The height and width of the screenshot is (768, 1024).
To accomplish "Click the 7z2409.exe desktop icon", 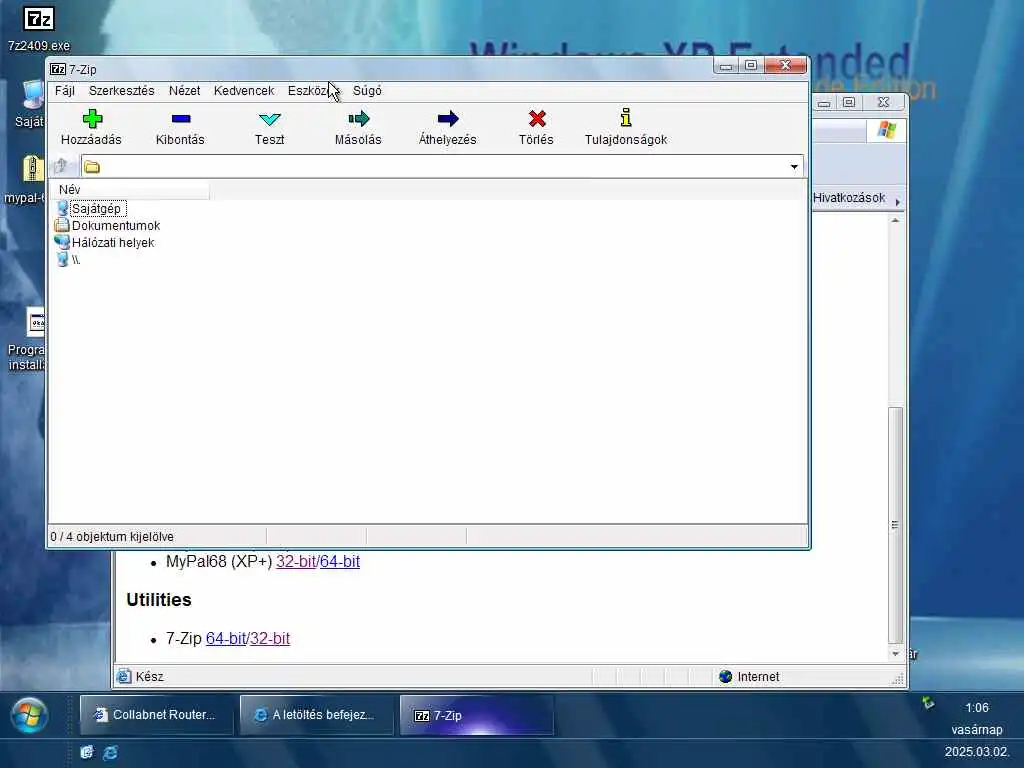I will coord(39,20).
